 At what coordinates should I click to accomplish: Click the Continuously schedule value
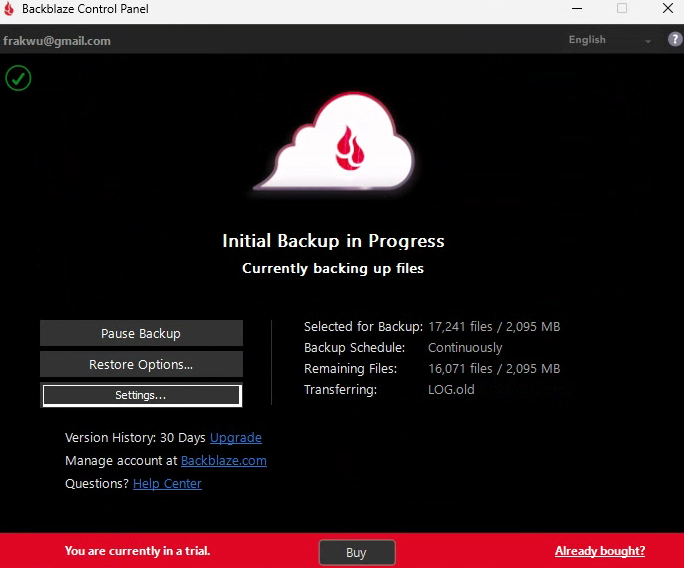[465, 348]
